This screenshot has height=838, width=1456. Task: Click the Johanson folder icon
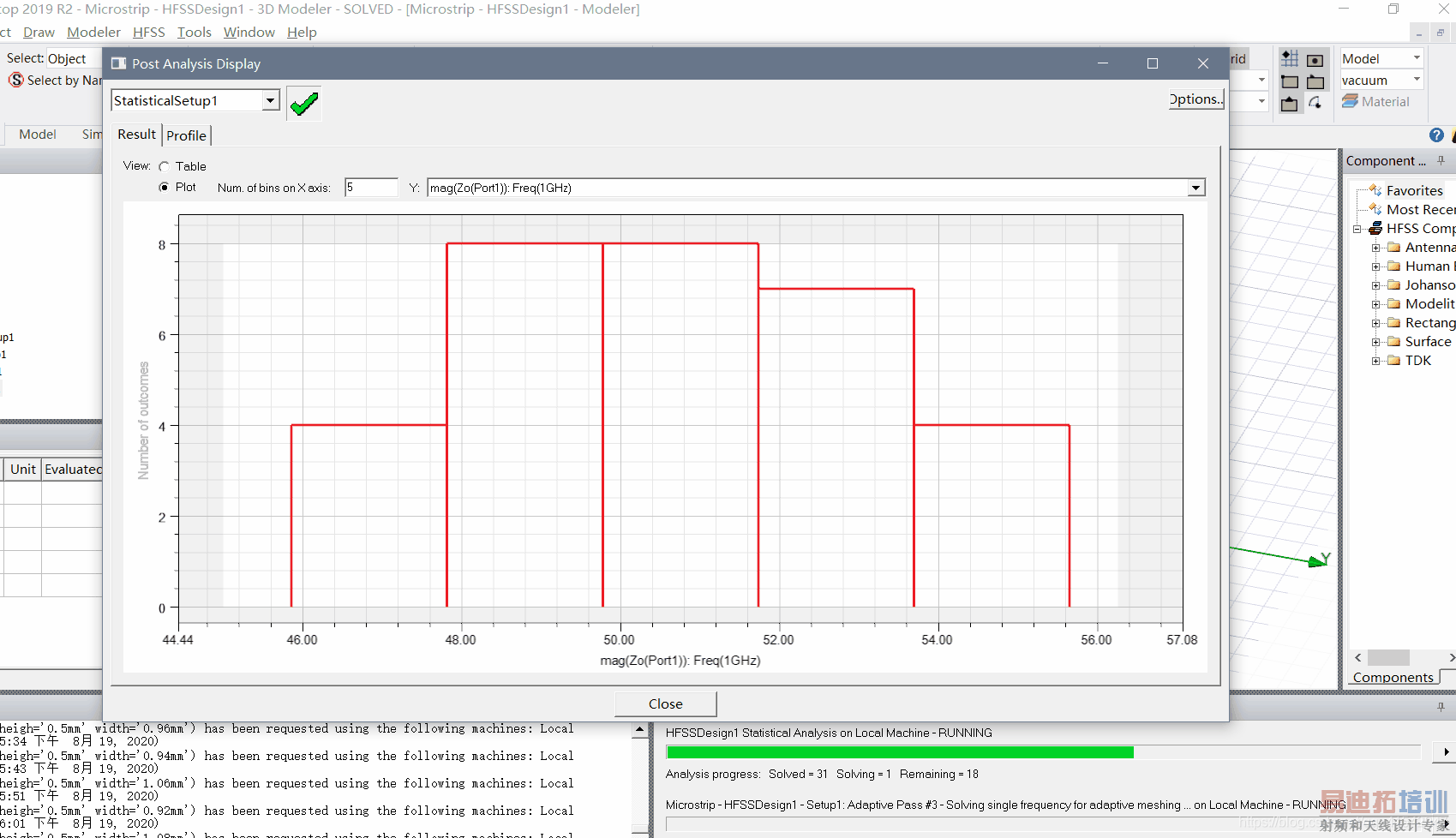coord(1394,284)
